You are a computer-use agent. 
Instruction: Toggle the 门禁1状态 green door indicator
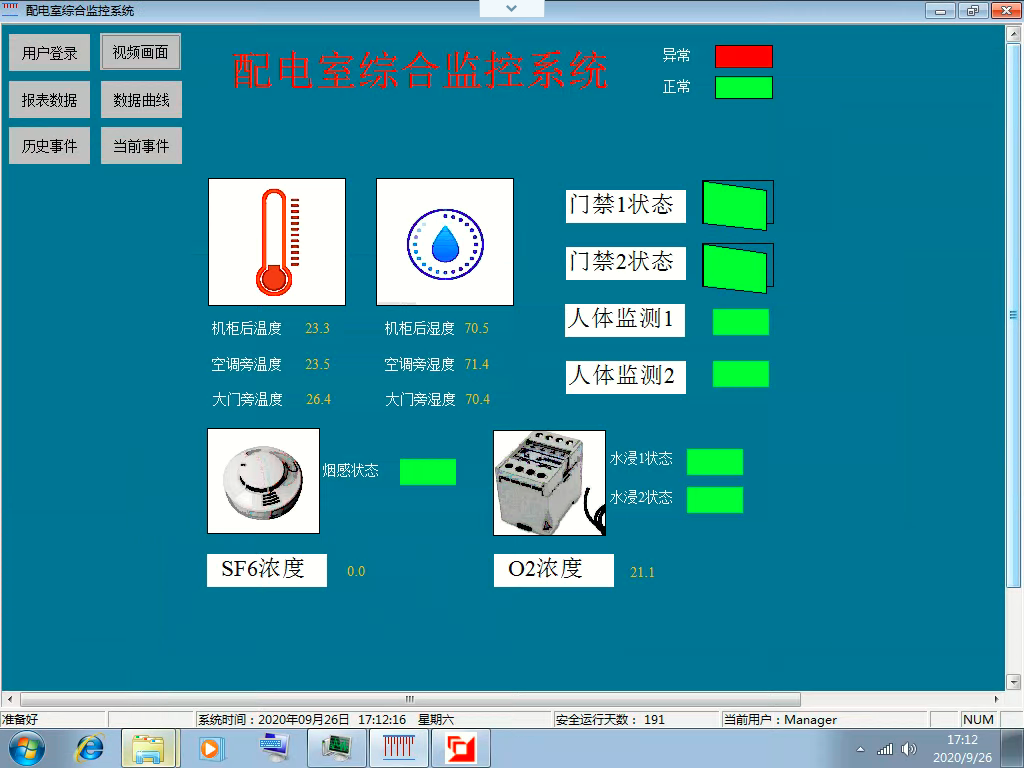(x=737, y=204)
